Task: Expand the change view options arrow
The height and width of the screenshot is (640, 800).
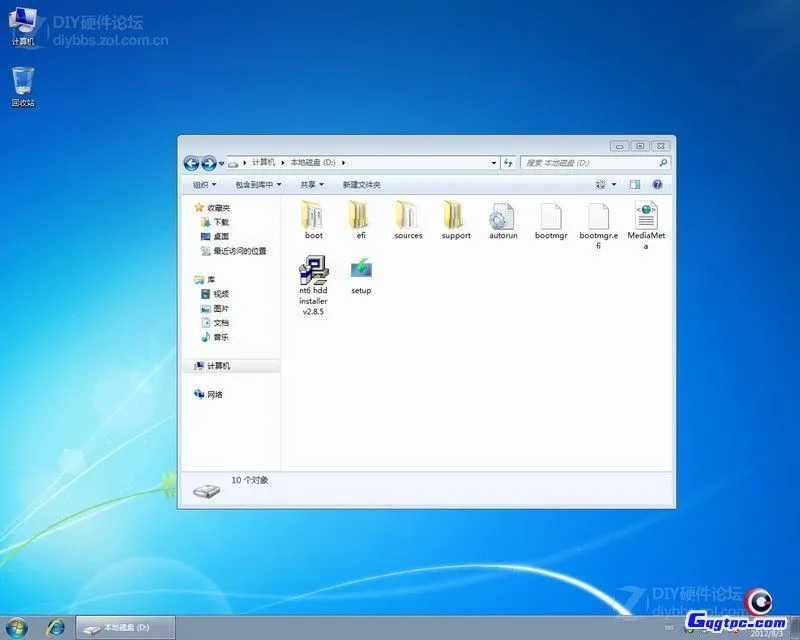Action: (x=614, y=184)
